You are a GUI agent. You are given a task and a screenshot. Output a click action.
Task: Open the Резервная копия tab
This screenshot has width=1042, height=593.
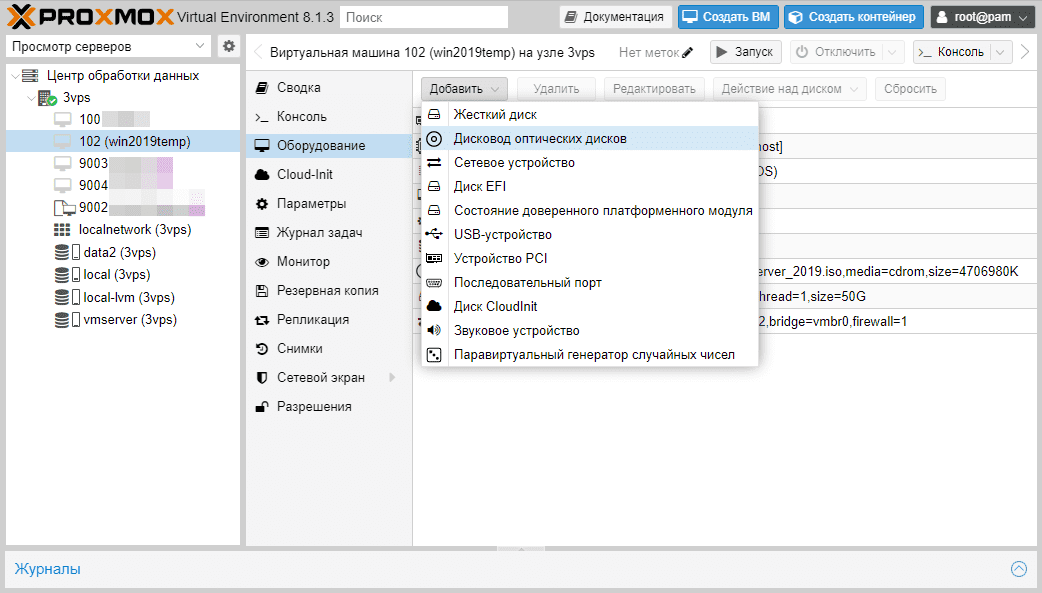330,291
